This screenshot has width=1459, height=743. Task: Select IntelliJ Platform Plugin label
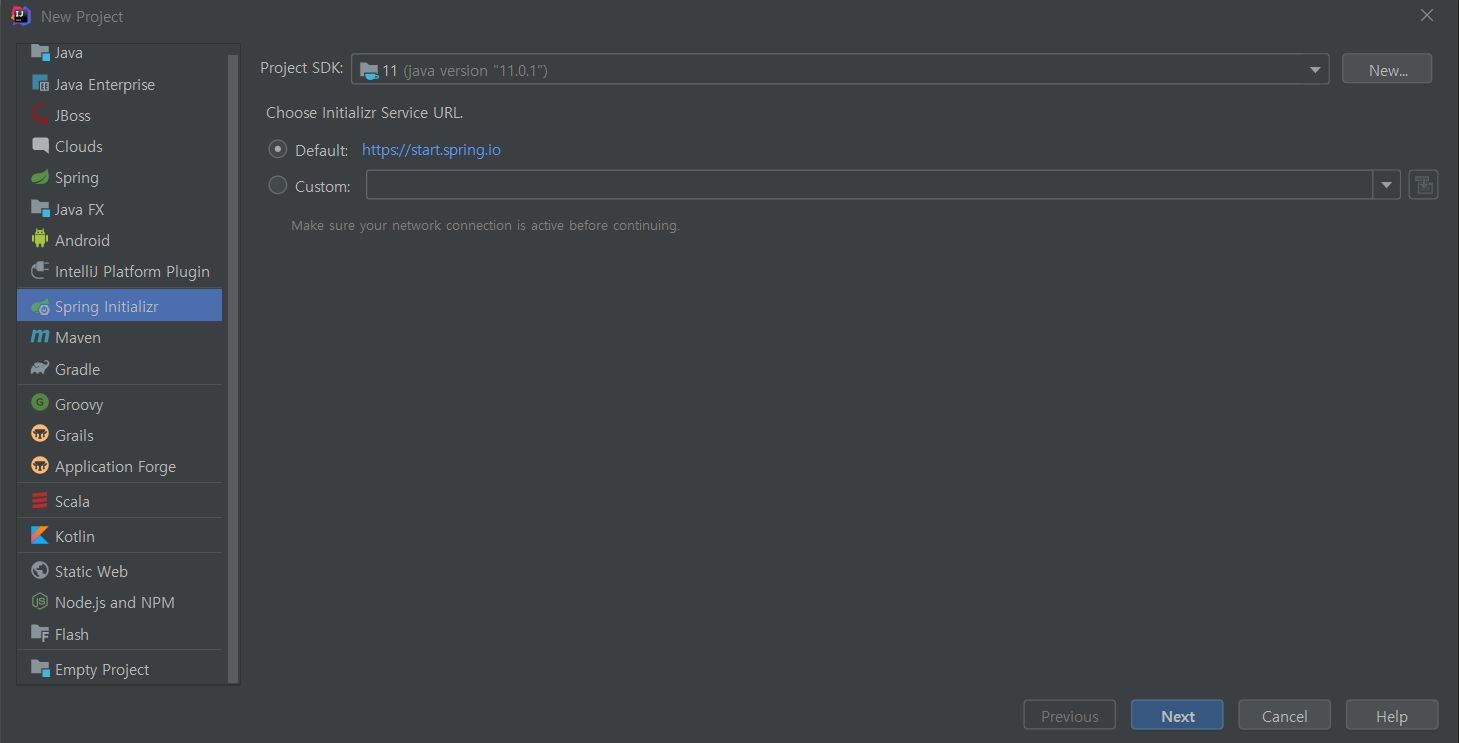[132, 271]
